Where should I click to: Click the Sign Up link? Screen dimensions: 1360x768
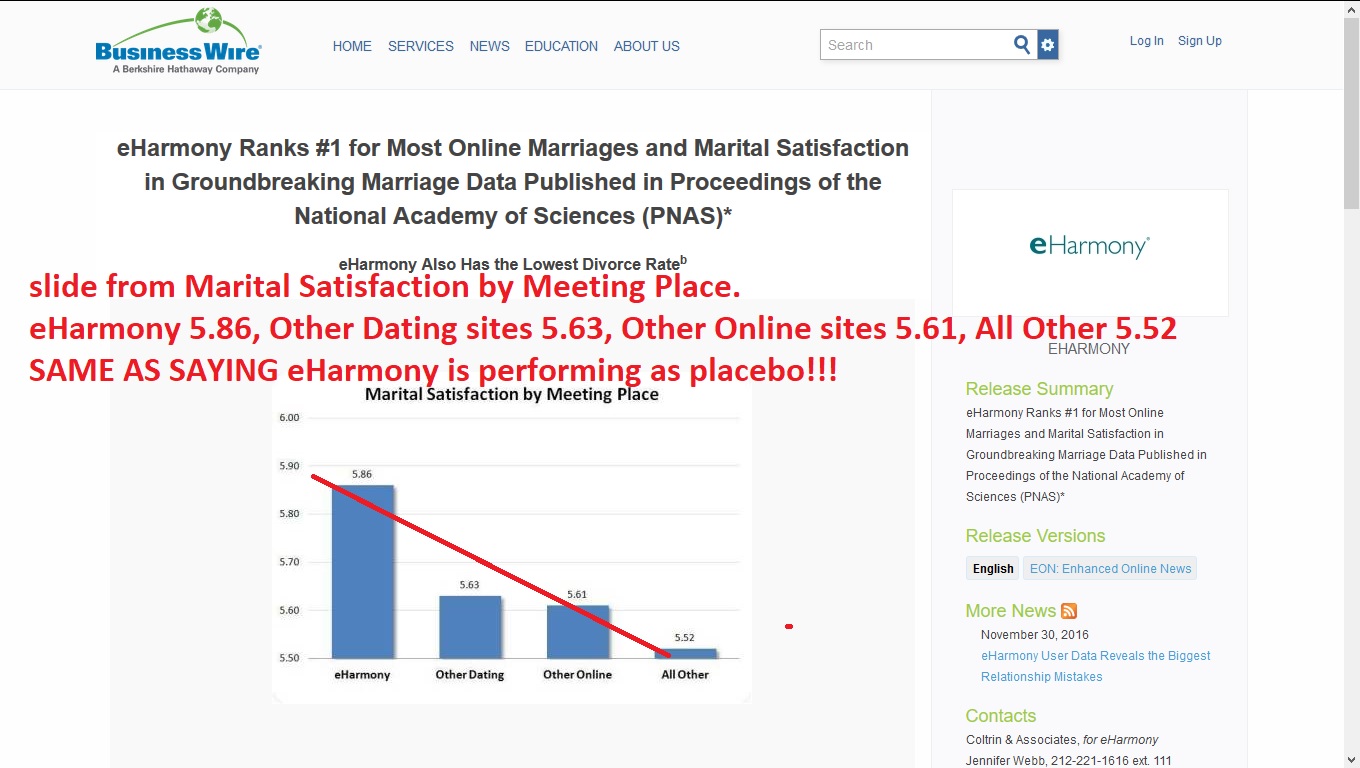(x=1200, y=41)
